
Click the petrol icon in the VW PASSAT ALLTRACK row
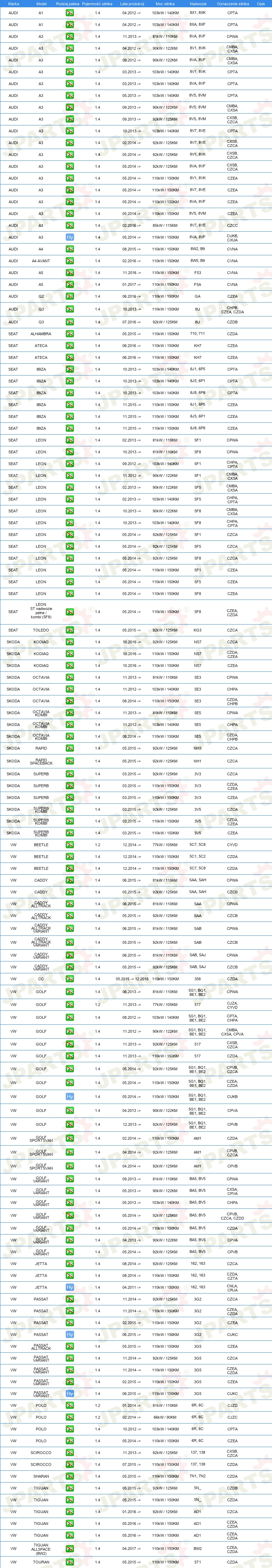point(70,1346)
